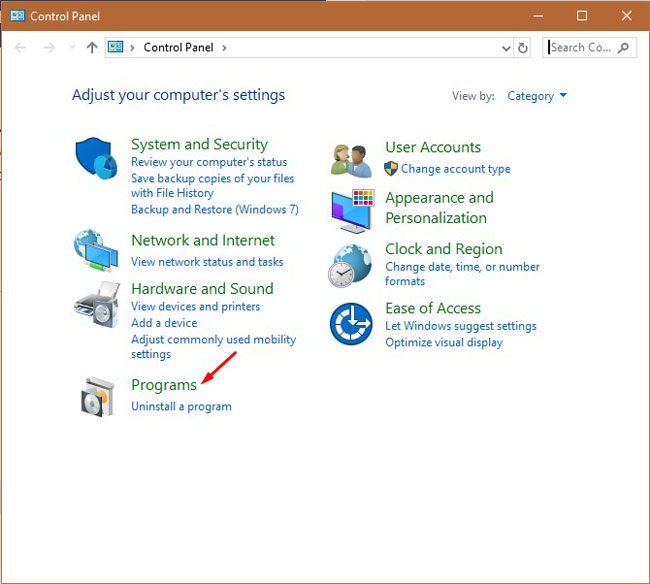The image size is (650, 584).
Task: Click the Control Panel title bar icon
Action: pos(17,16)
